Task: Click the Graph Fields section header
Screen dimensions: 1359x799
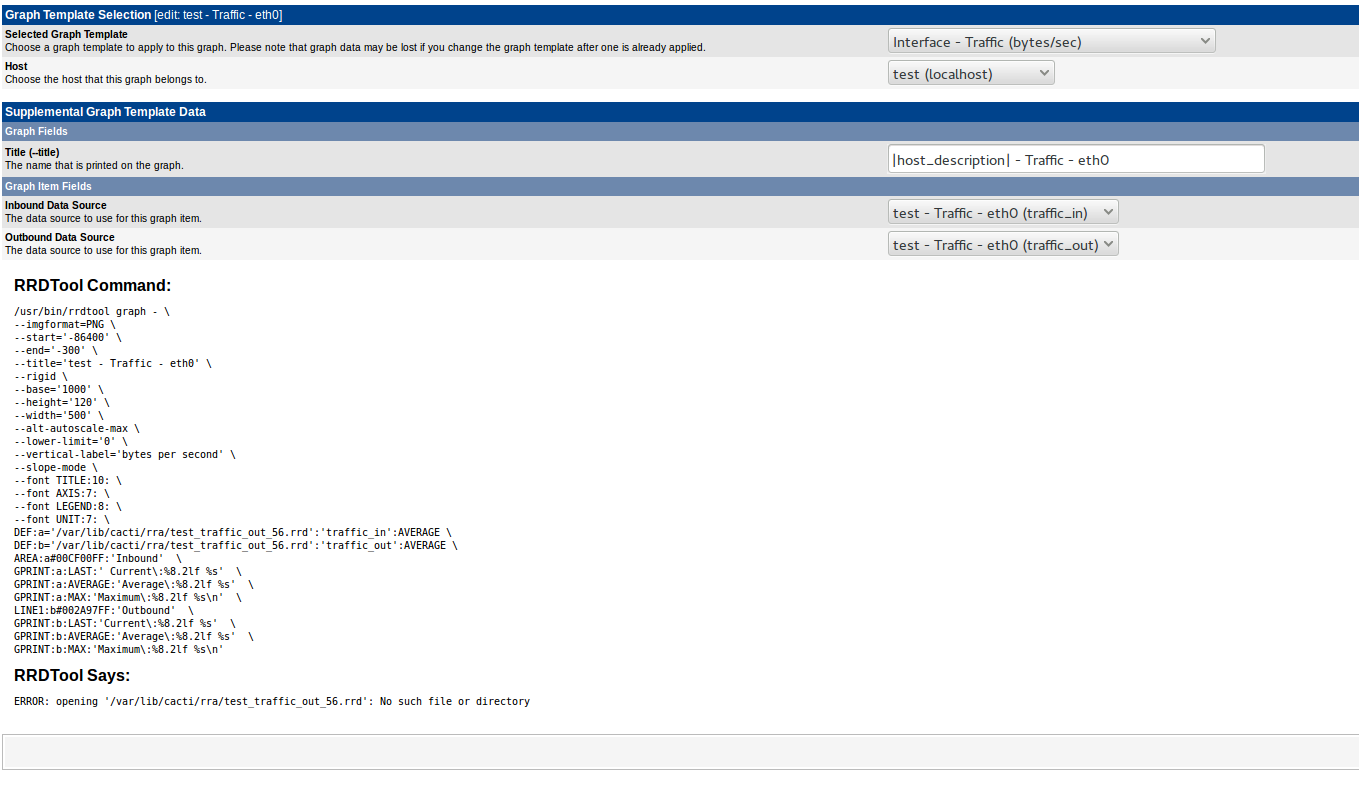Action: click(x=680, y=131)
